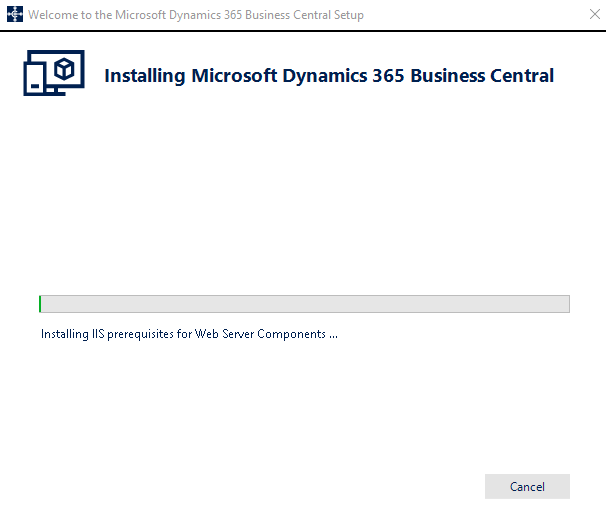Click the tower device part of installer icon
The width and height of the screenshot is (606, 519).
pos(35,79)
